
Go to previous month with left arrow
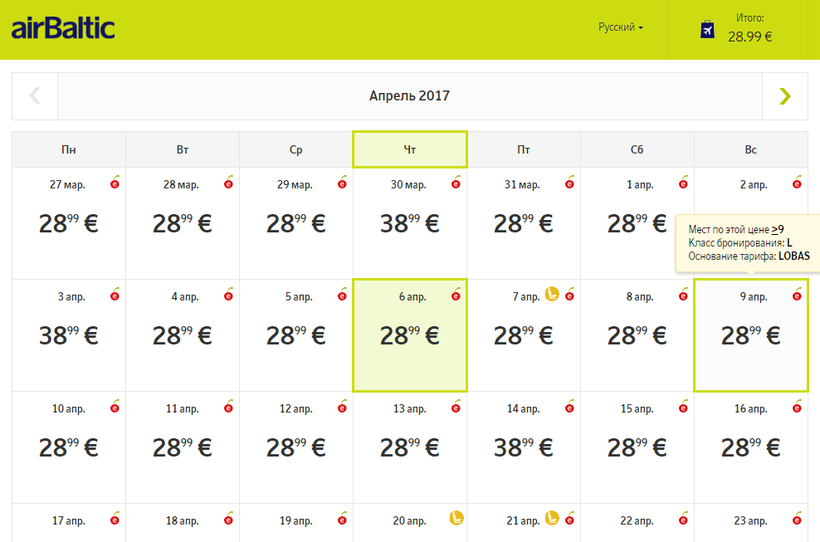coord(35,96)
